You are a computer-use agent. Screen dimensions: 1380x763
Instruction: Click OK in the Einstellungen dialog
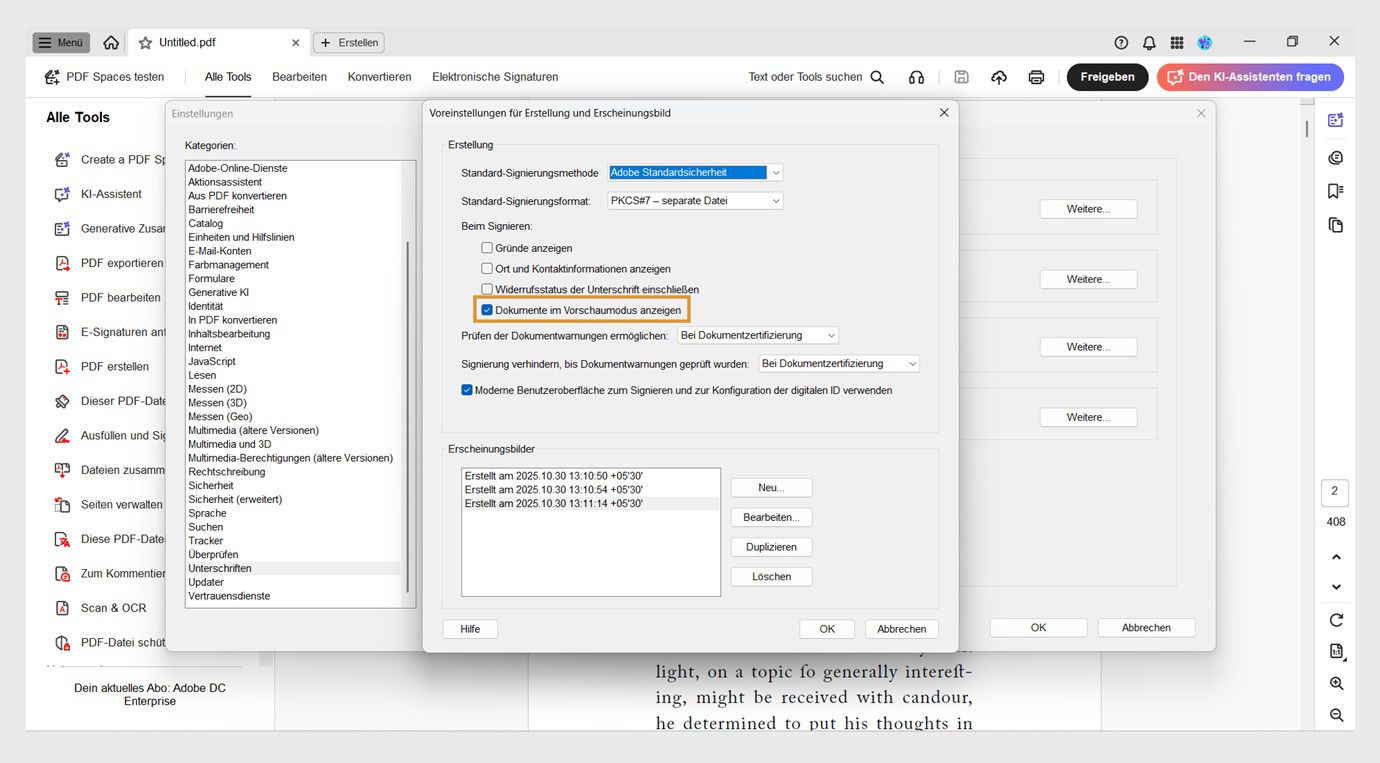(x=1038, y=628)
